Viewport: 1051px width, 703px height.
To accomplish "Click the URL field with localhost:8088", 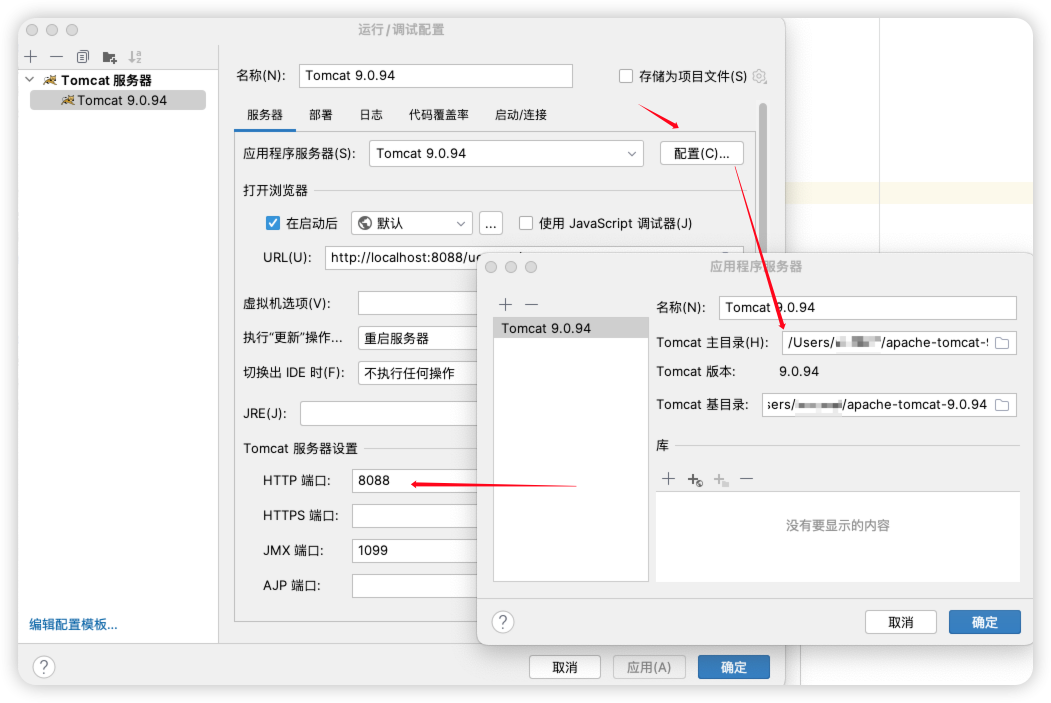I will pyautogui.click(x=403, y=258).
